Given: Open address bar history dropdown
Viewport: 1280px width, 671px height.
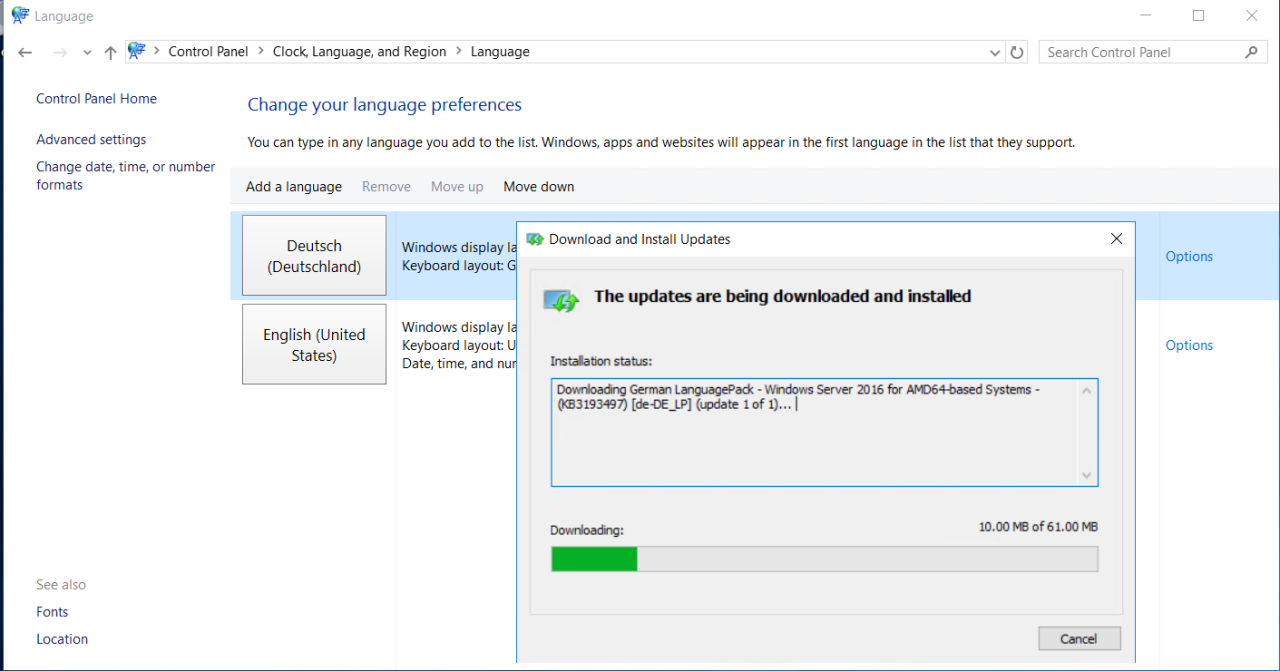Looking at the screenshot, I should 995,52.
